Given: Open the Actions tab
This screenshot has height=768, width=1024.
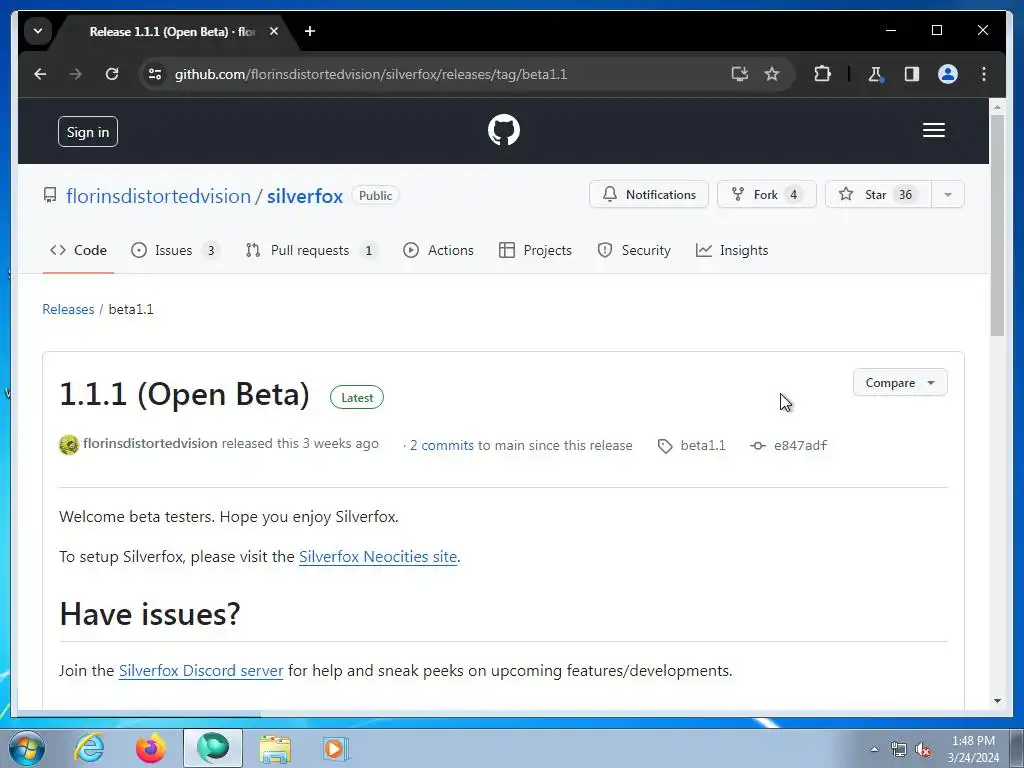Looking at the screenshot, I should (x=438, y=250).
